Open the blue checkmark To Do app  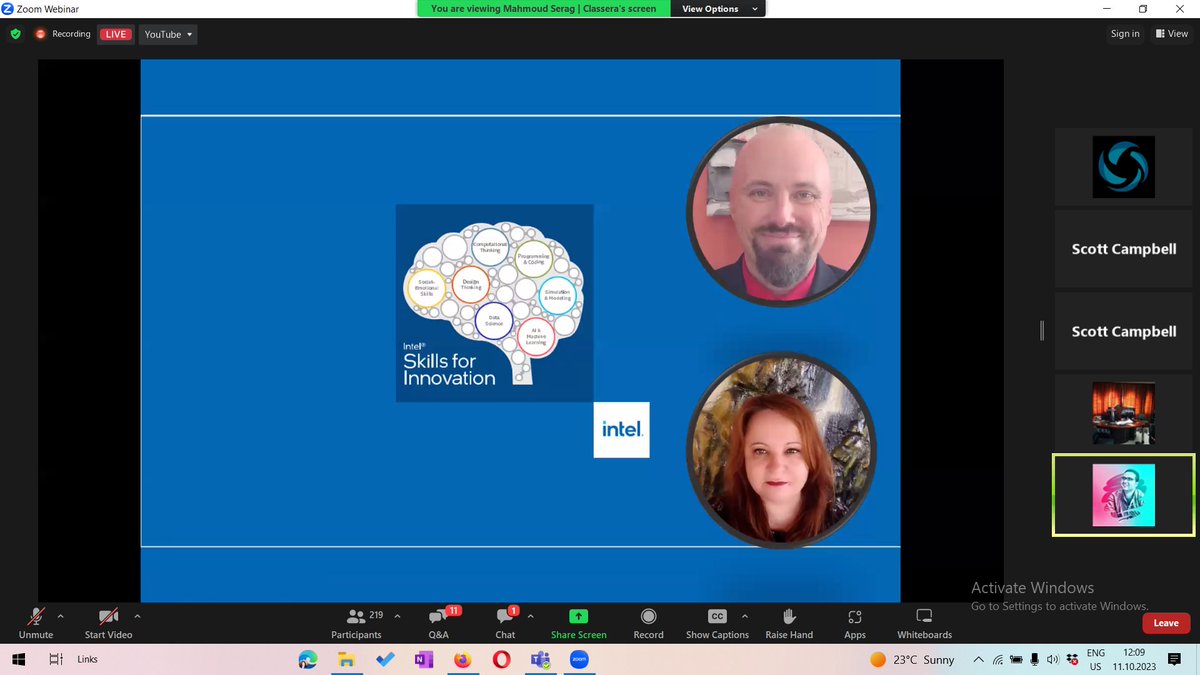pos(385,660)
